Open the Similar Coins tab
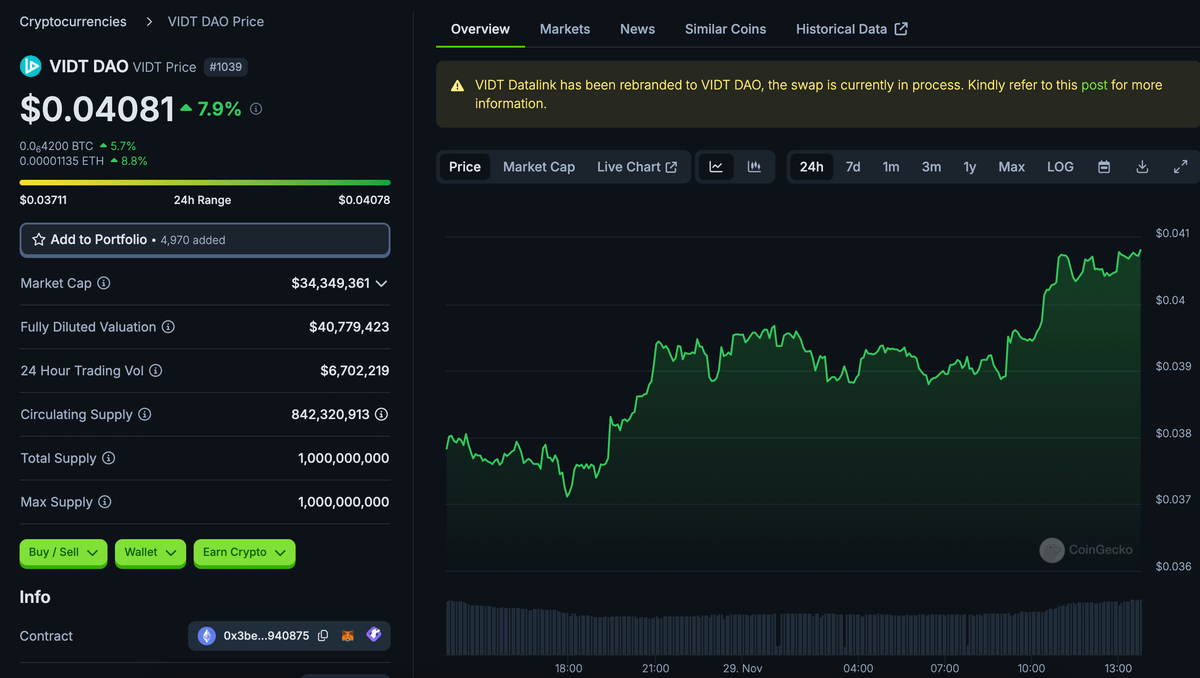This screenshot has width=1200, height=678. tap(725, 28)
